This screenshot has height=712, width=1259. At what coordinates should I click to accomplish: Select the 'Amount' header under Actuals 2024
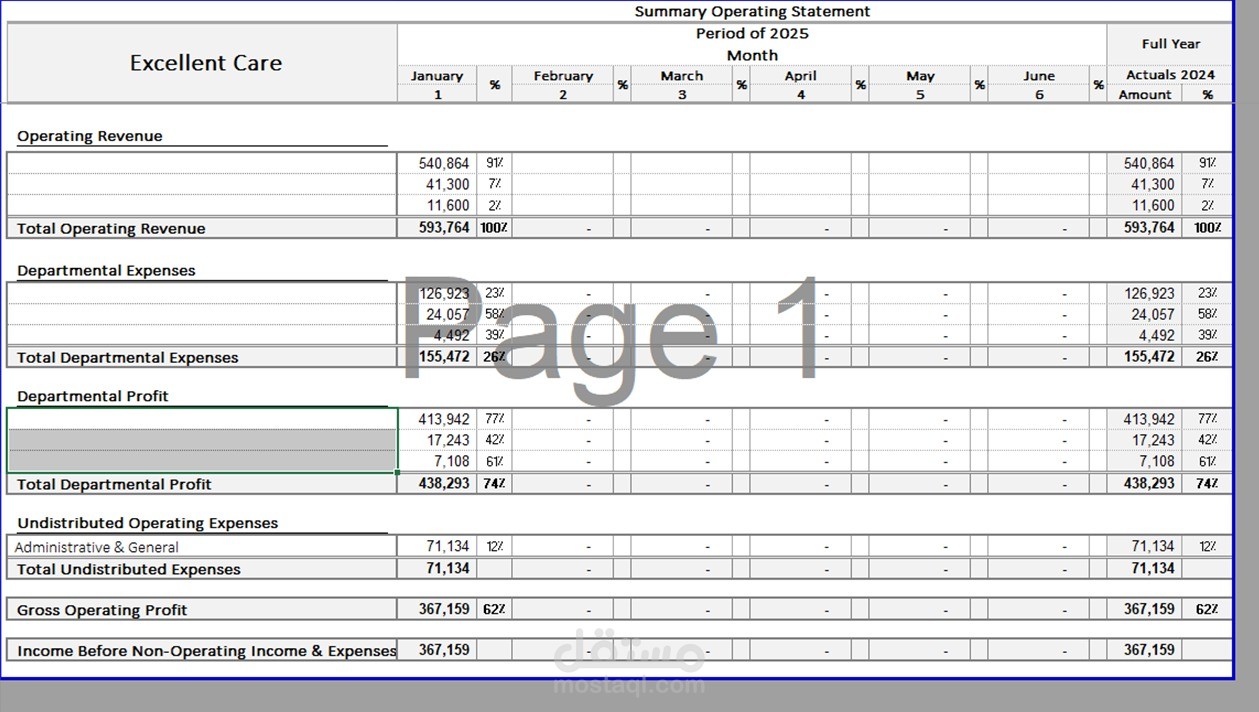pyautogui.click(x=1145, y=95)
